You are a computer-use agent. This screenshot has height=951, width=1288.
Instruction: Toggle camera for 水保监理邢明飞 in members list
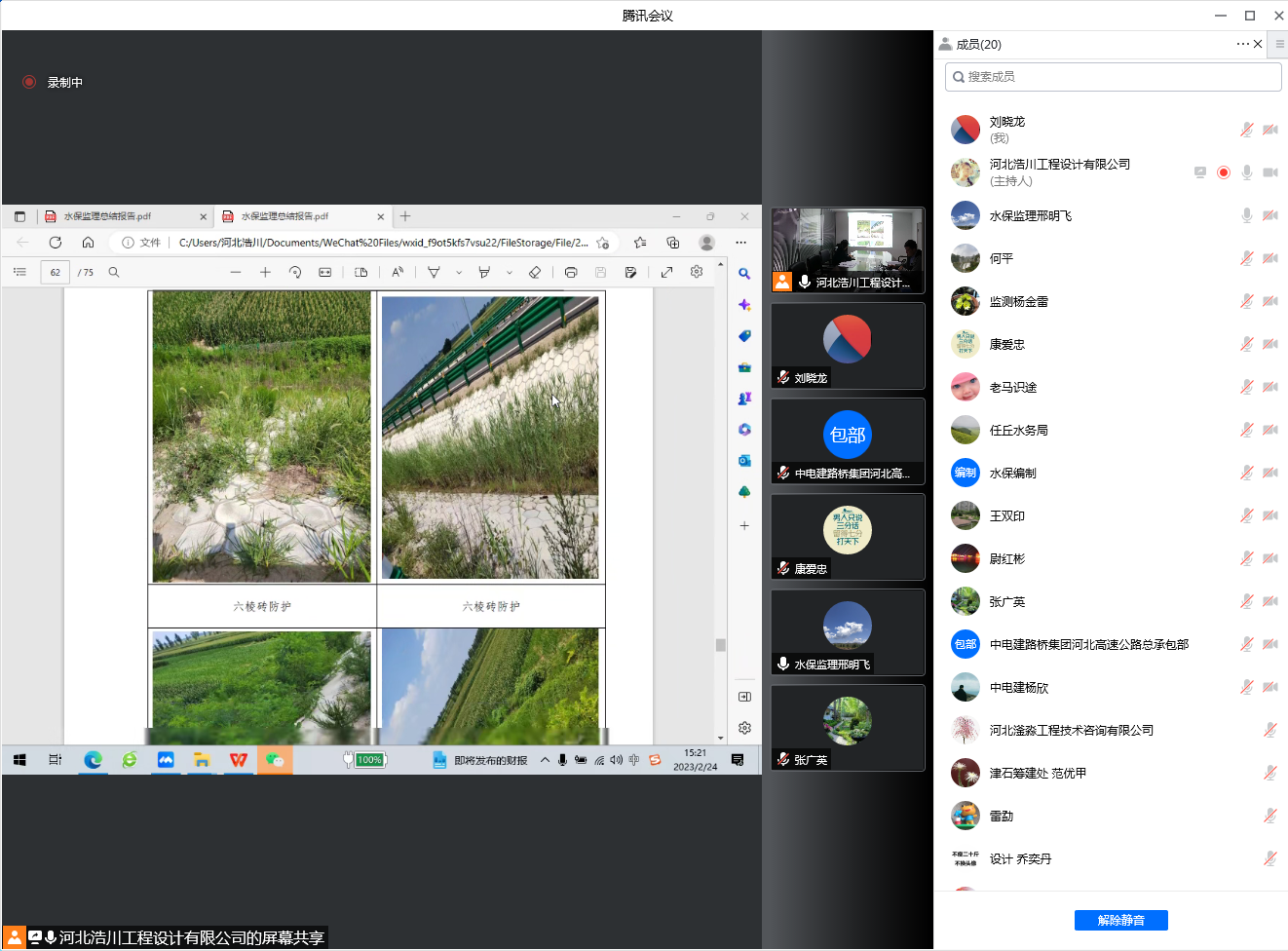click(1269, 215)
